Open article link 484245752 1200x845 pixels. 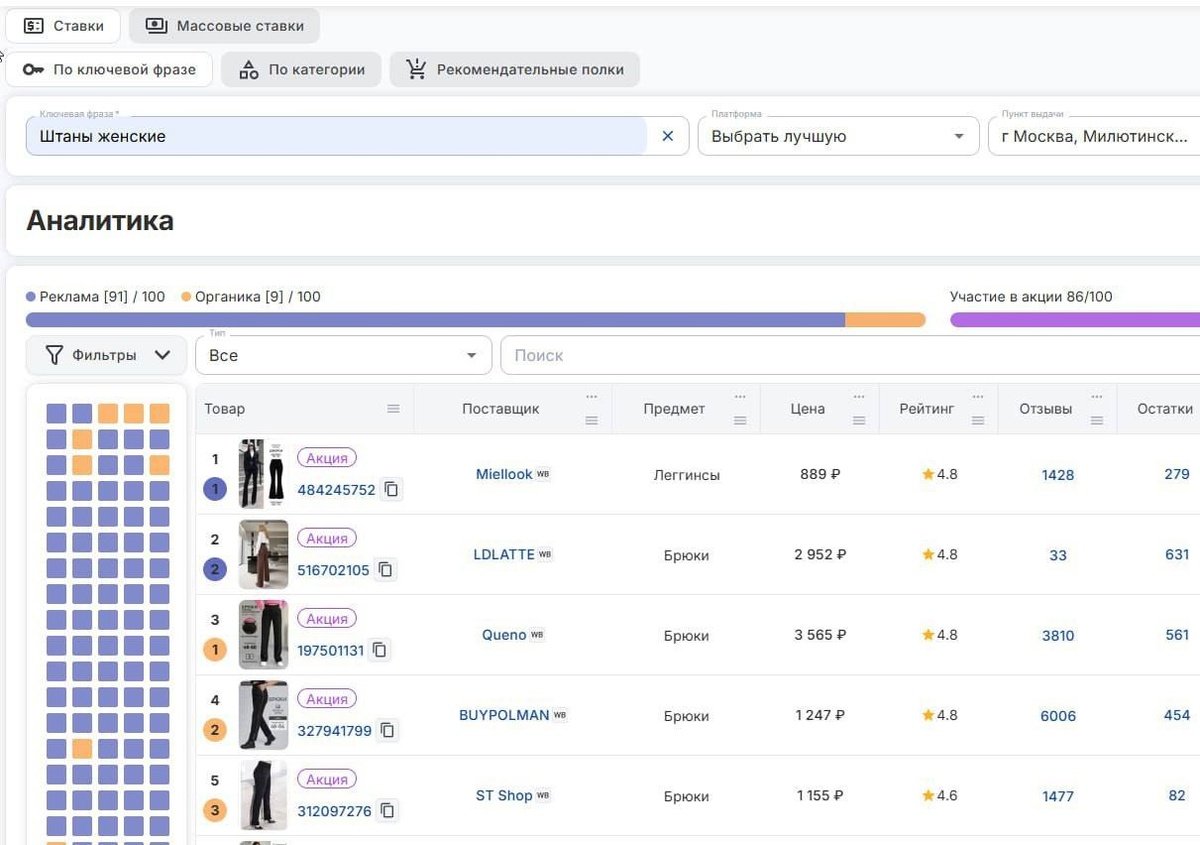click(x=336, y=490)
